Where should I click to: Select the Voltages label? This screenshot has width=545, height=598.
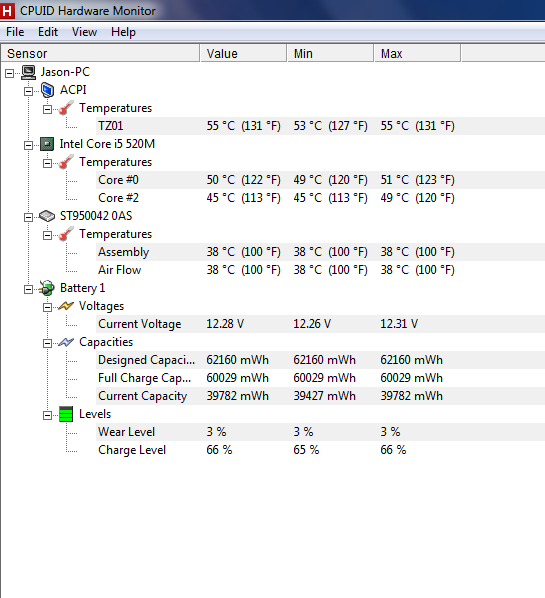point(101,306)
